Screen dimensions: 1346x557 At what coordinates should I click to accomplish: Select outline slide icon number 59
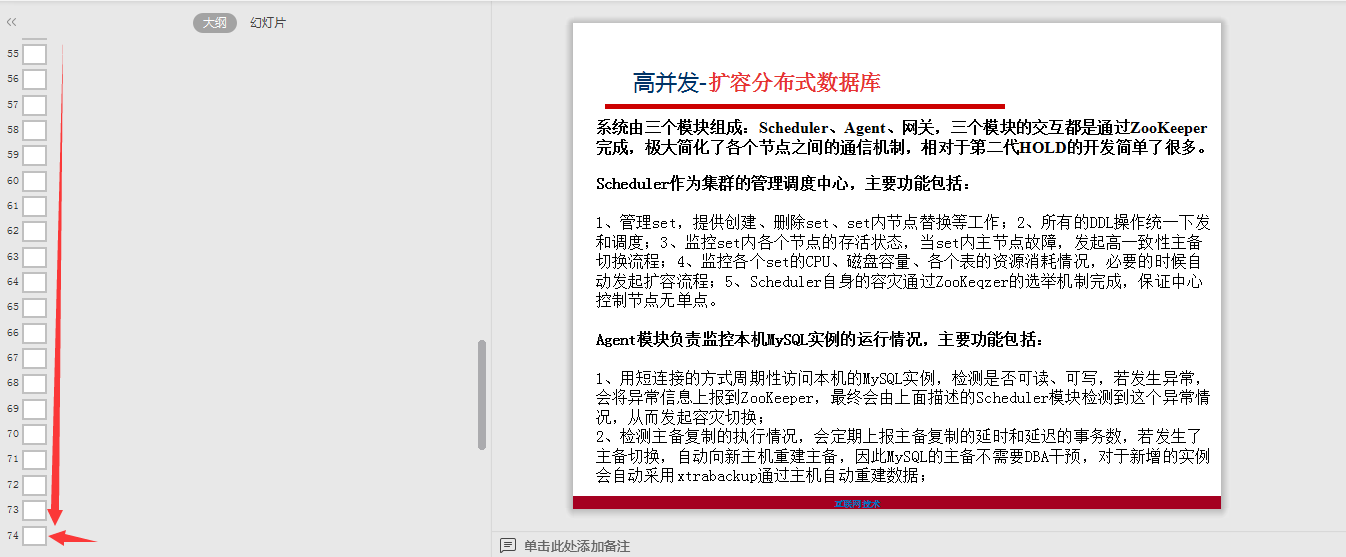click(35, 155)
